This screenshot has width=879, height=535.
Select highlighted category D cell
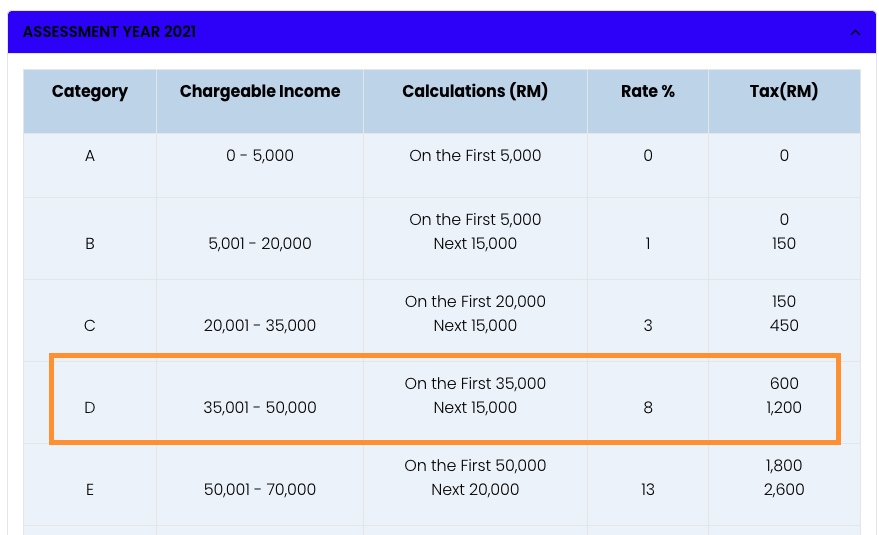click(90, 408)
